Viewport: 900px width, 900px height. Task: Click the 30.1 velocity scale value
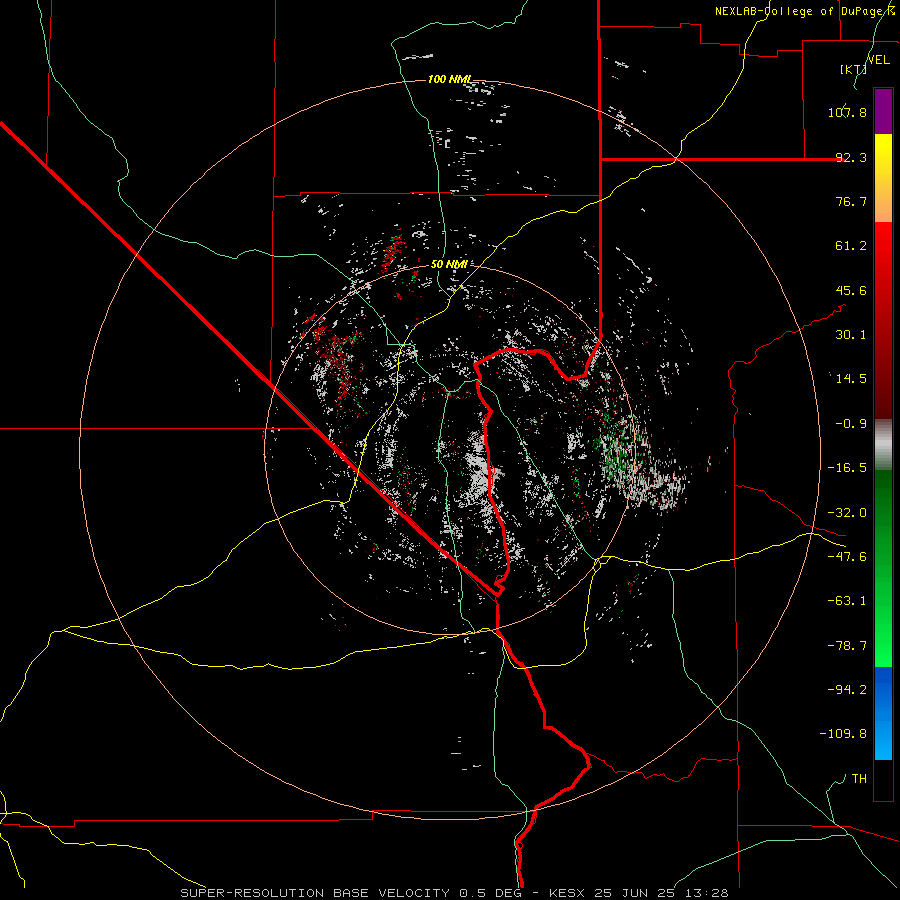coord(851,335)
